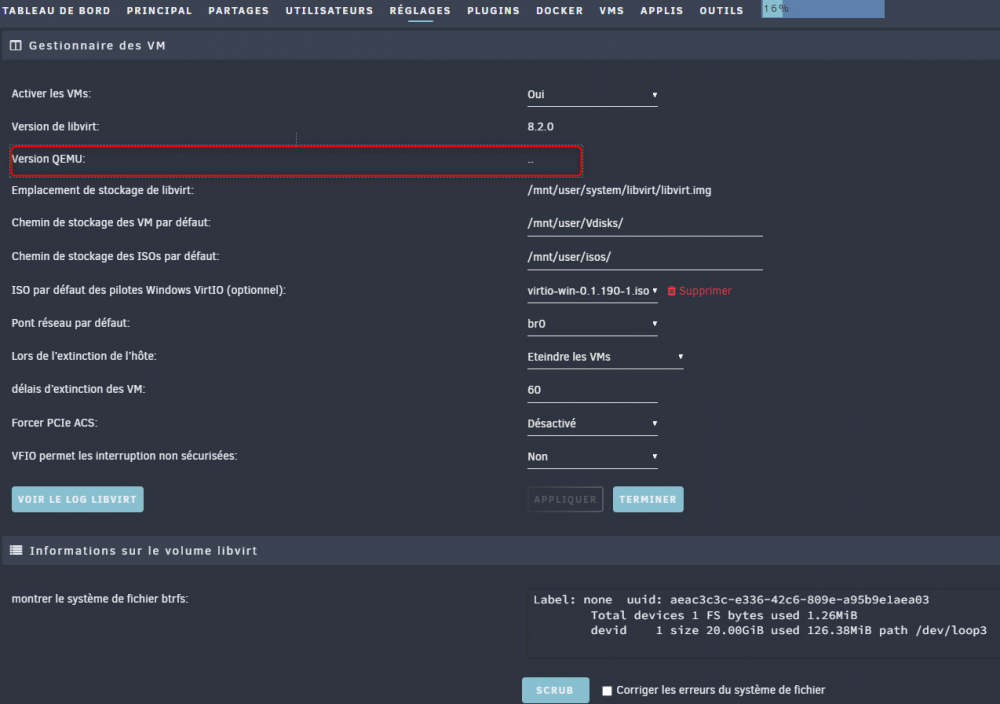Screen dimensions: 1000x704
Task: Open the Eteindre les VMs dropdown
Action: (x=605, y=357)
